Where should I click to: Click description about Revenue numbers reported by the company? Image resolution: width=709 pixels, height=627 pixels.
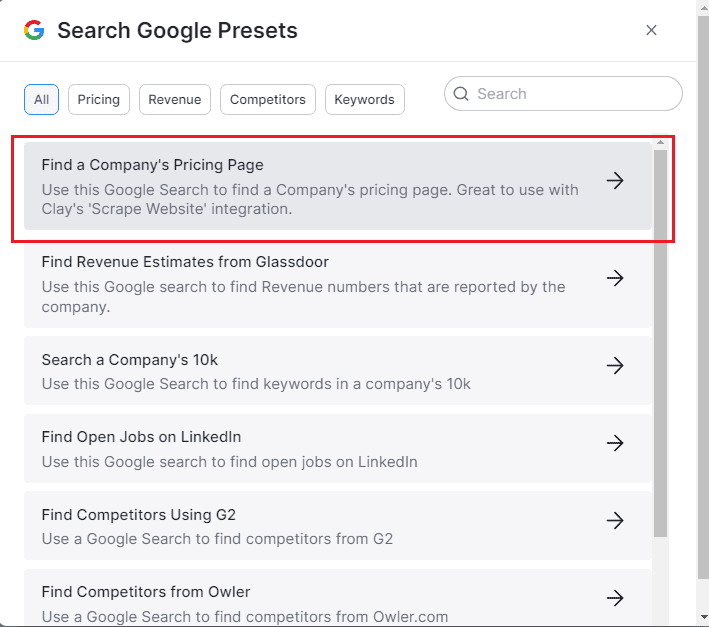coord(303,297)
